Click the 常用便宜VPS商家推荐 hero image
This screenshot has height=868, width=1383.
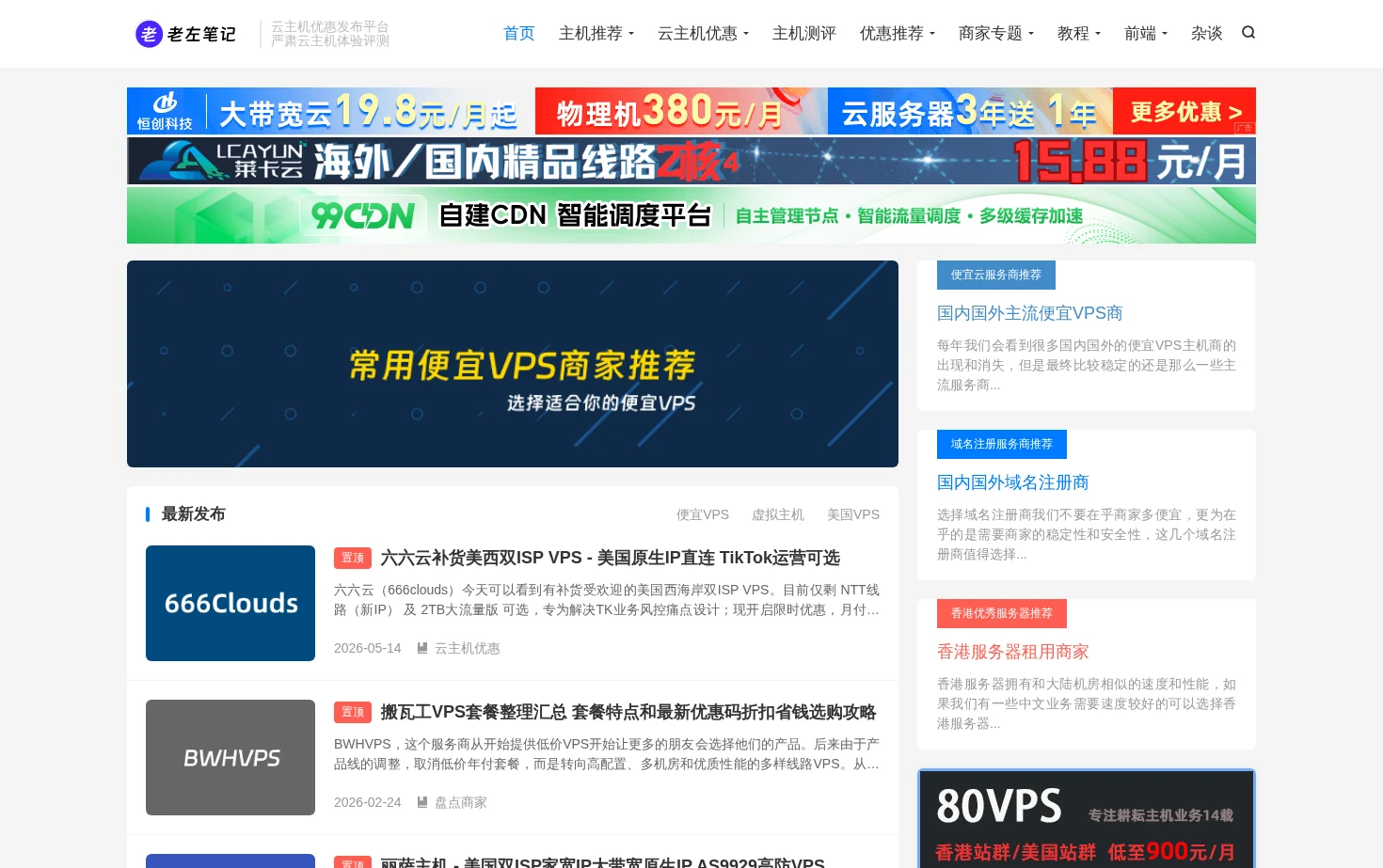point(513,364)
